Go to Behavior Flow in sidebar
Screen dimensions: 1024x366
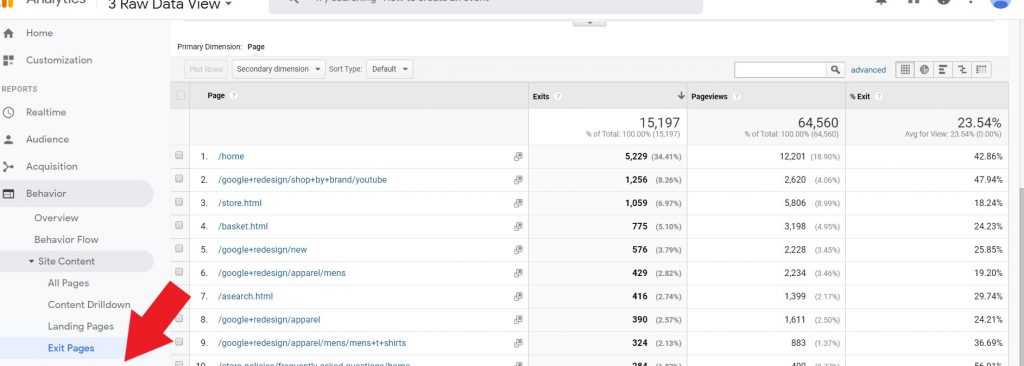pyautogui.click(x=67, y=239)
